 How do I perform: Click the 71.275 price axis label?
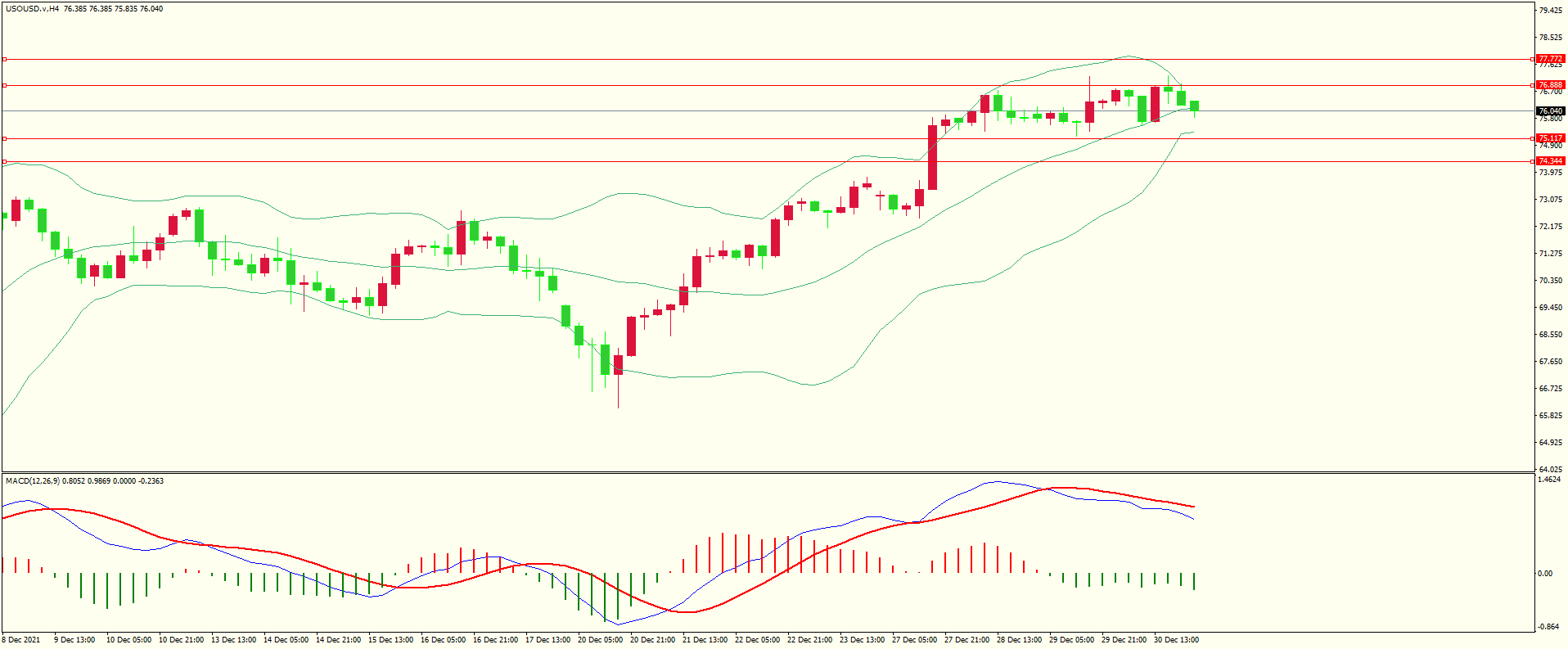click(x=1550, y=254)
